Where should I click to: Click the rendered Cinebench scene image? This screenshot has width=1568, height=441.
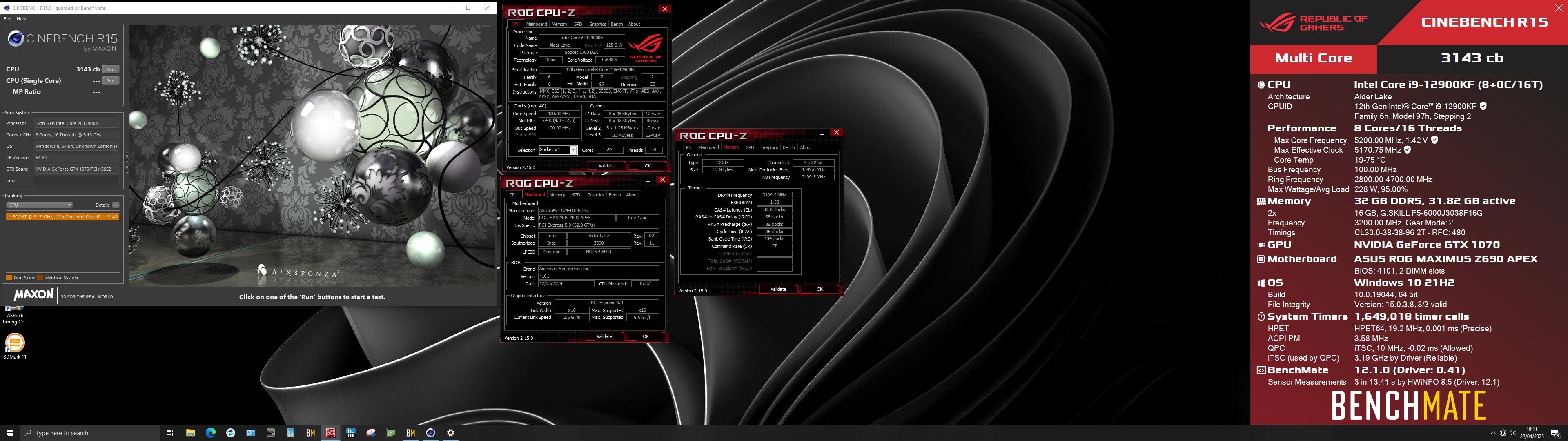[313, 155]
